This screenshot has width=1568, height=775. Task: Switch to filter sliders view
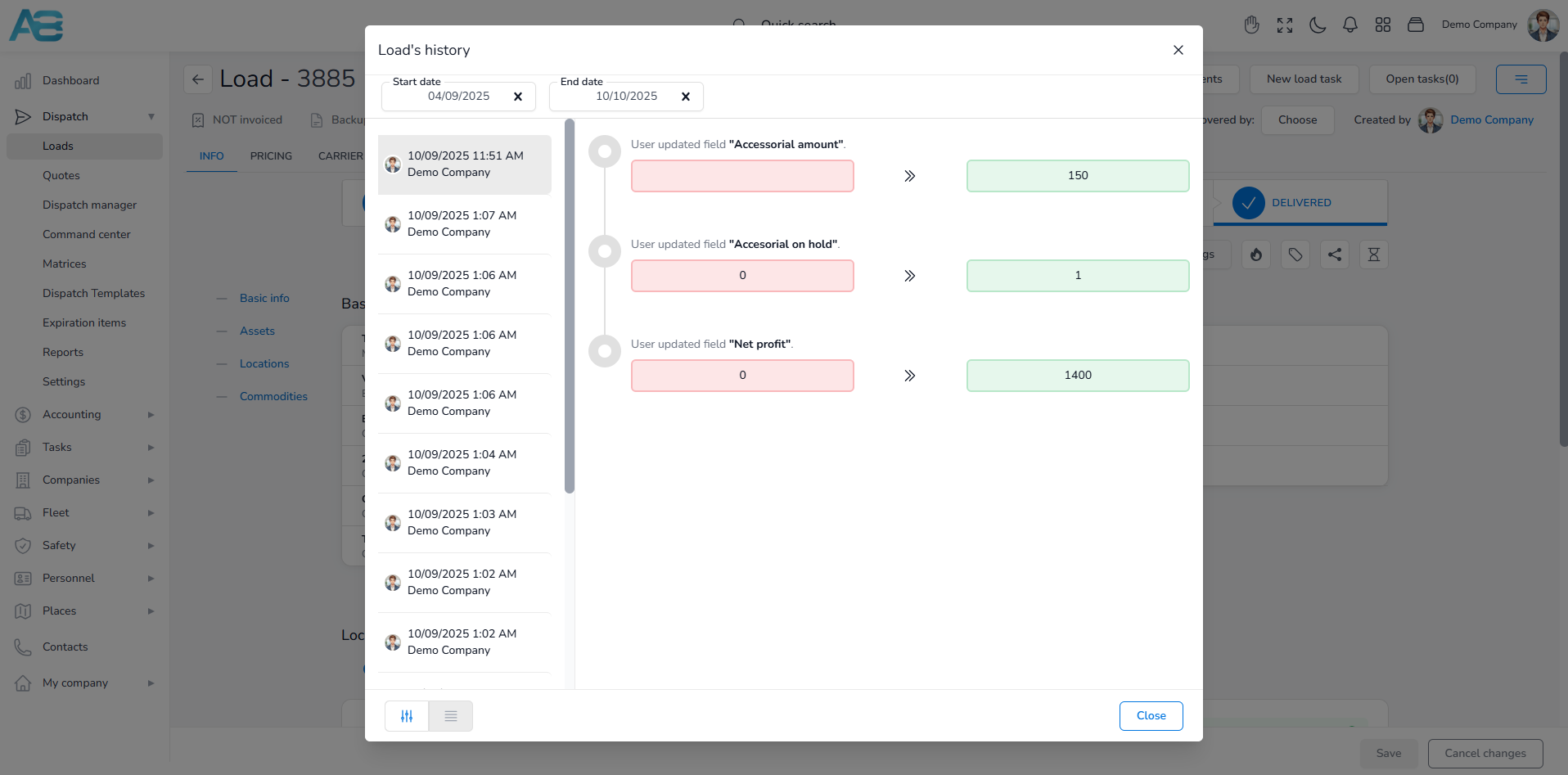pos(407,716)
